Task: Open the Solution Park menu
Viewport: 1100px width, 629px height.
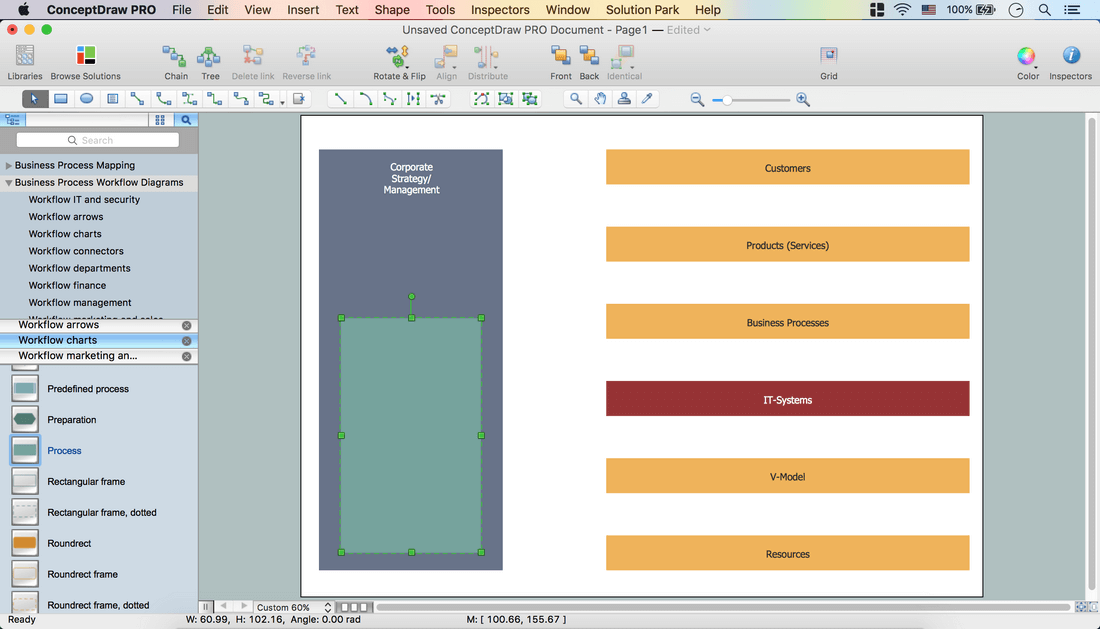Action: [x=642, y=10]
